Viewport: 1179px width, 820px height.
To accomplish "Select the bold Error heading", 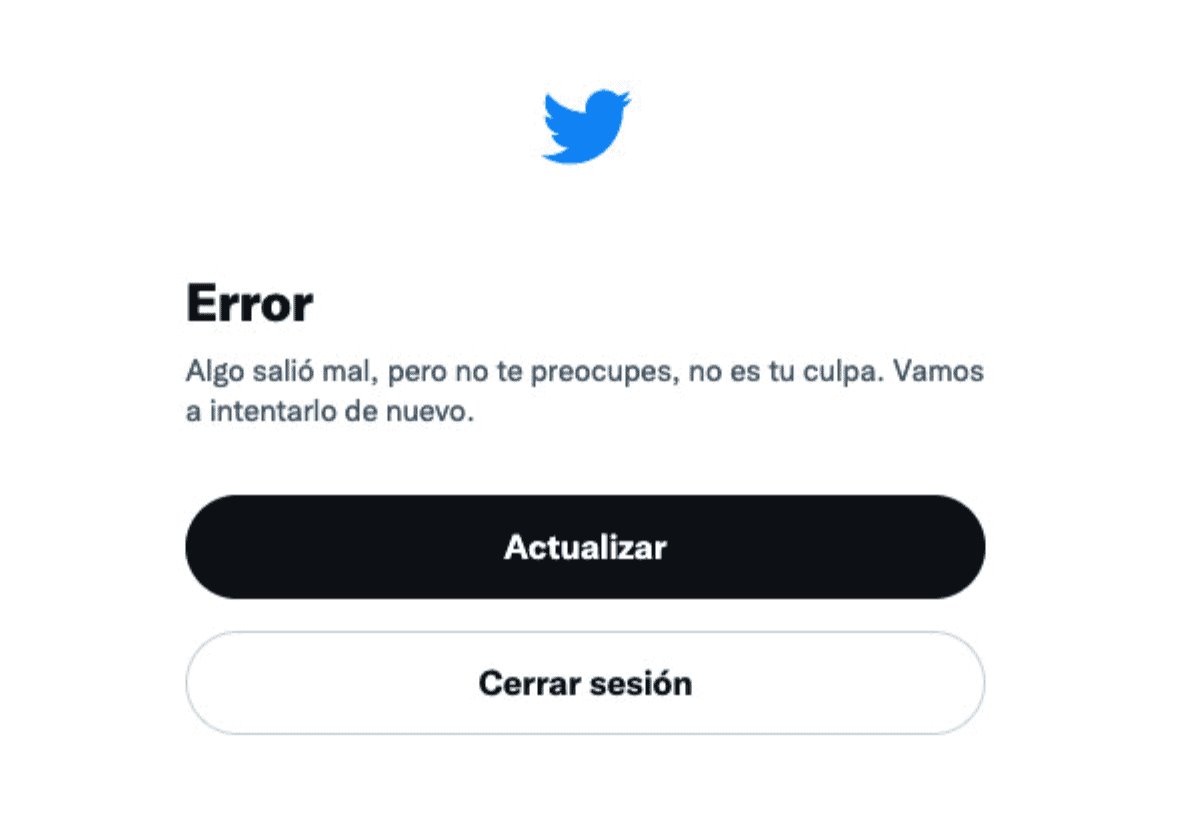I will point(249,303).
